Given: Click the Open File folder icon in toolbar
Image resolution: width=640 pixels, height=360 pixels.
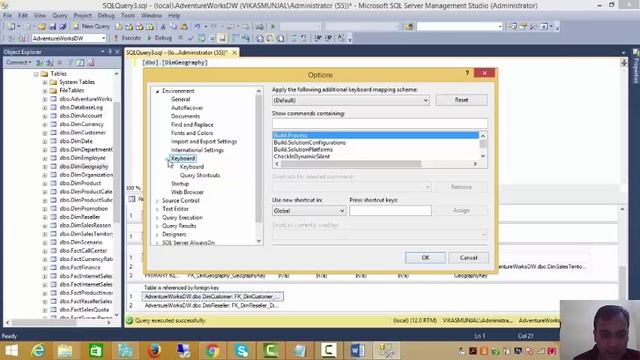Looking at the screenshot, I should click(x=42, y=27).
